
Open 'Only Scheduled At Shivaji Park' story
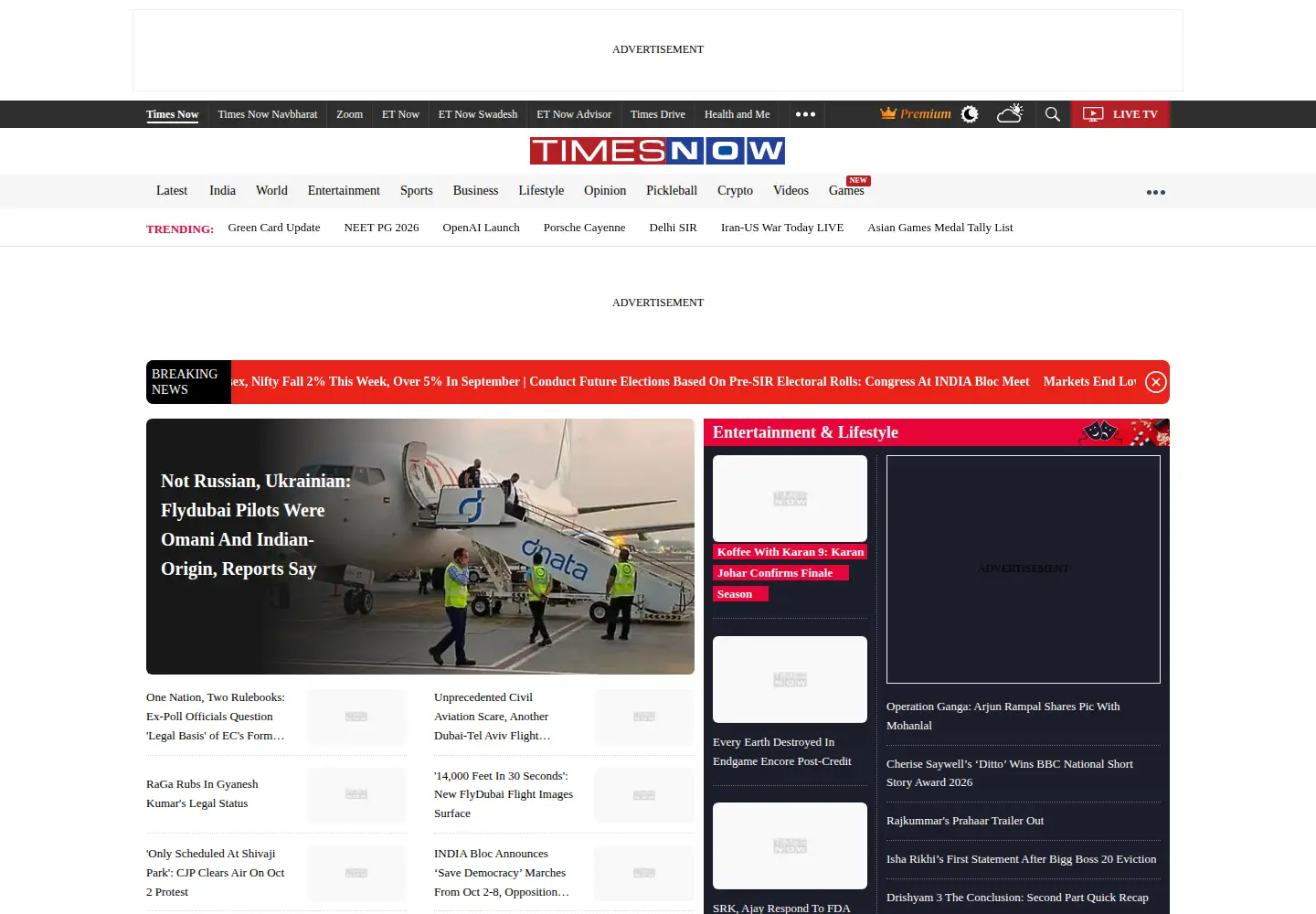216,873
